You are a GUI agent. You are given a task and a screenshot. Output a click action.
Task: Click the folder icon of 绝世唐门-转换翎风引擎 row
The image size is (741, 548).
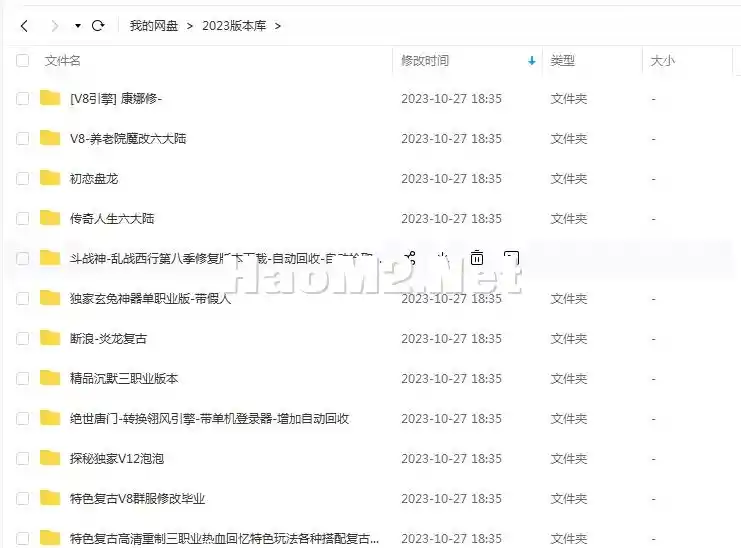coord(50,418)
